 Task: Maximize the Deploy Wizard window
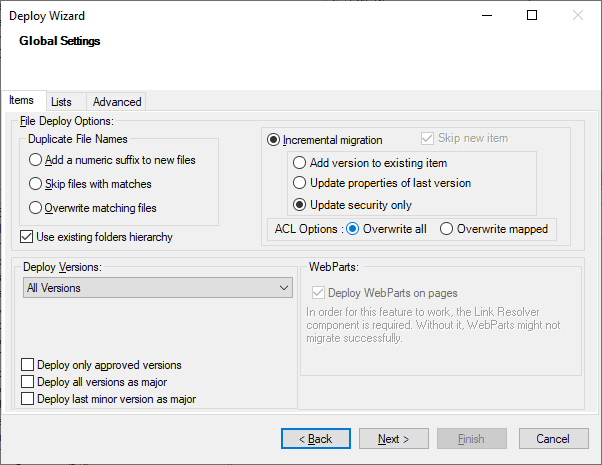(532, 15)
